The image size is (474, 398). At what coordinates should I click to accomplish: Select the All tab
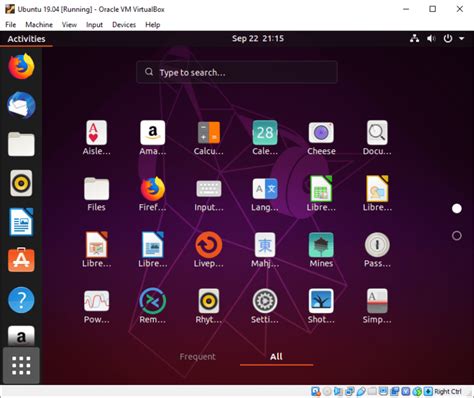276,357
